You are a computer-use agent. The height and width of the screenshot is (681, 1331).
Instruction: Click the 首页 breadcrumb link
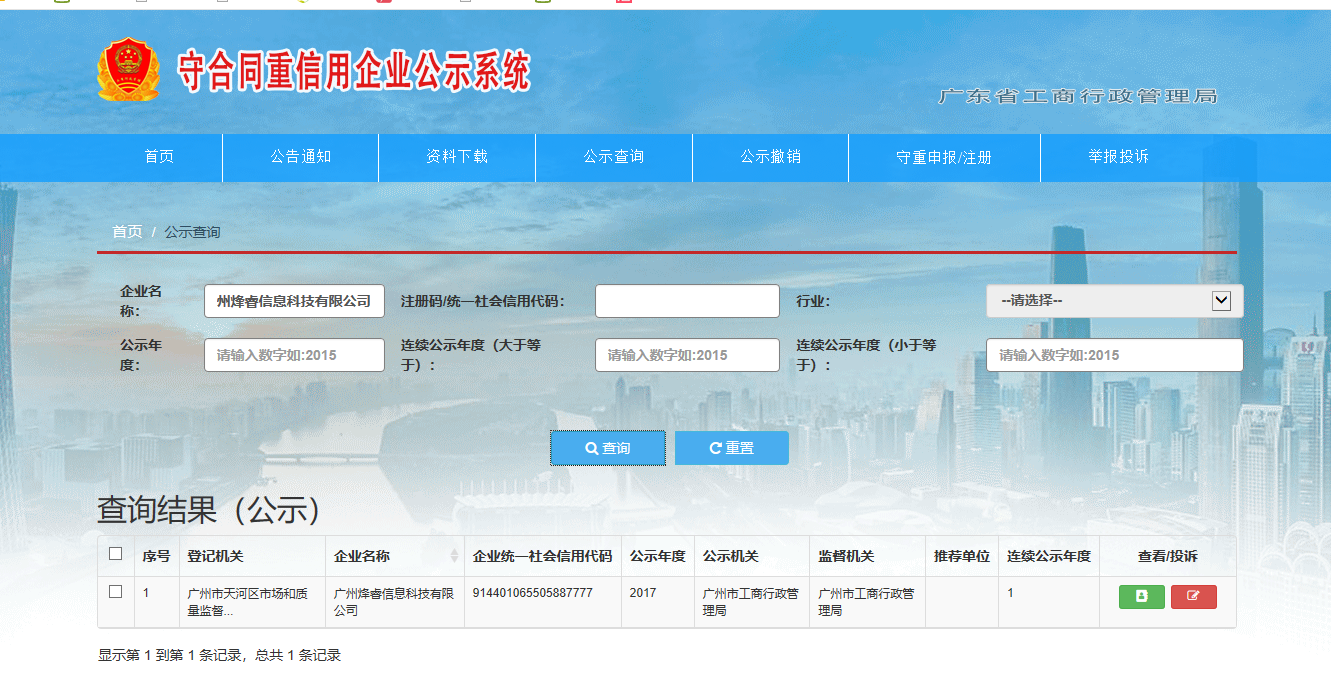pyautogui.click(x=127, y=232)
